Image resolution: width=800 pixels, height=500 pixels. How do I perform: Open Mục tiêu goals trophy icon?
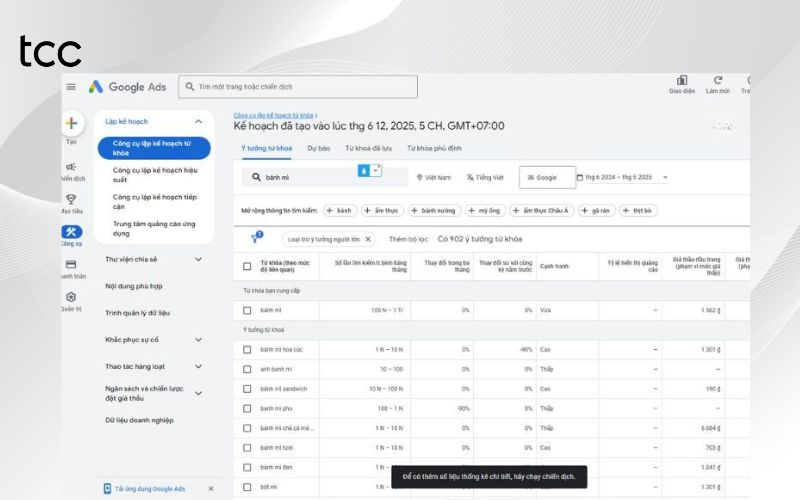71,199
